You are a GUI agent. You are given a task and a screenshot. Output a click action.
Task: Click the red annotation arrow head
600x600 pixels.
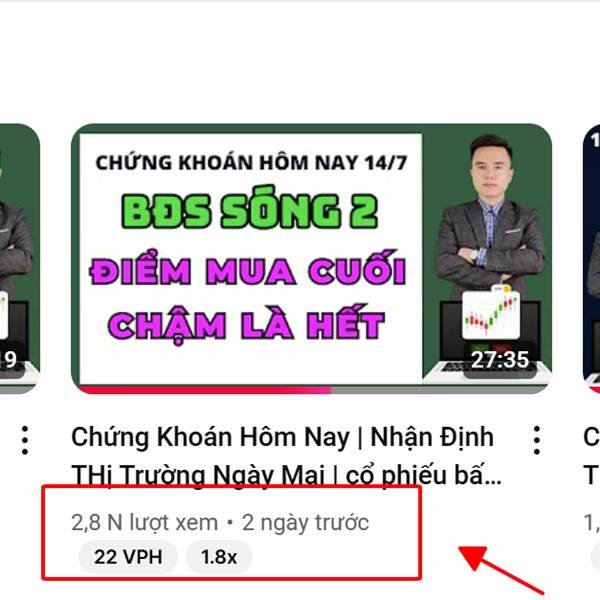[473, 557]
